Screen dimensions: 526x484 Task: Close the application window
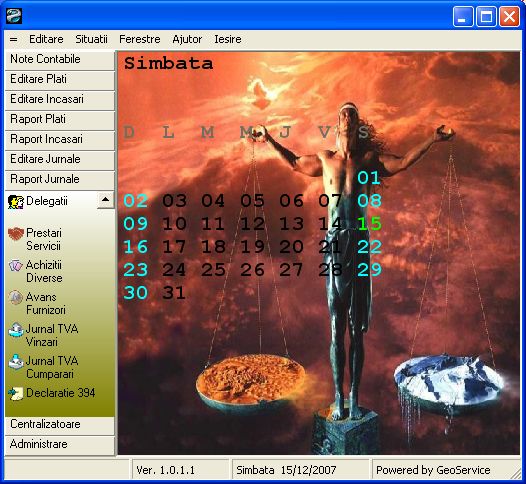(510, 16)
